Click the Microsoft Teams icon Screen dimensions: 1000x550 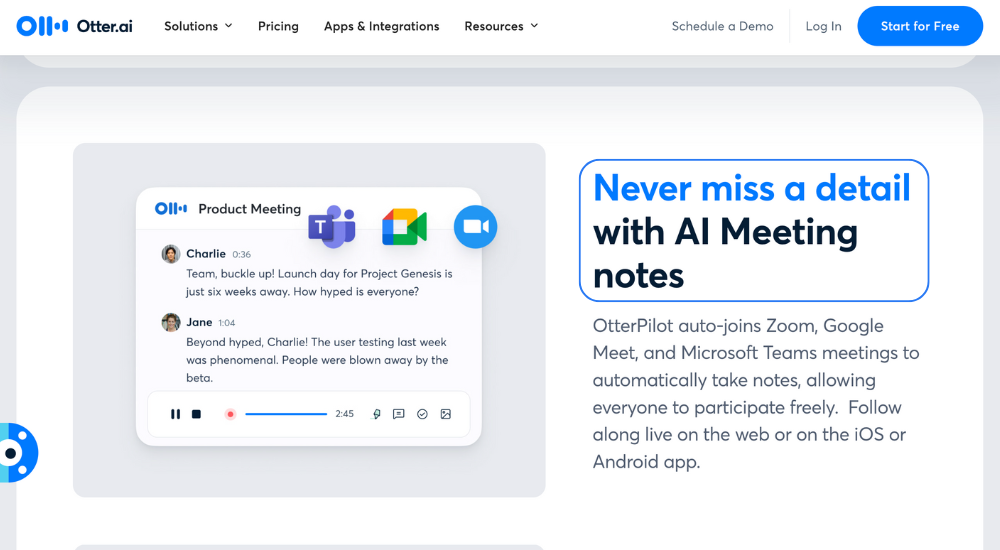(332, 227)
